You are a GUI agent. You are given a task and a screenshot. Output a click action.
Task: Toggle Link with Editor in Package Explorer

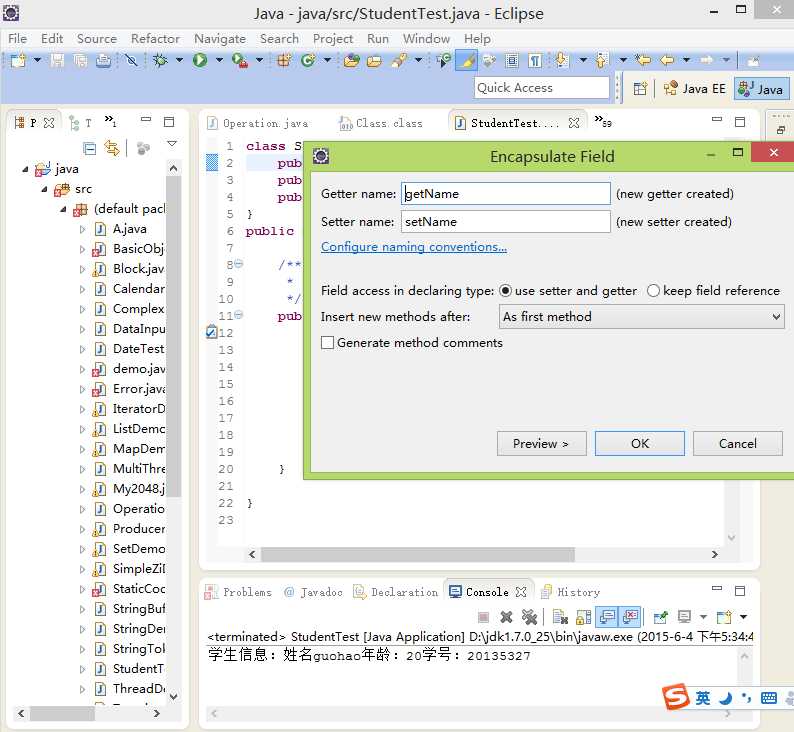112,148
